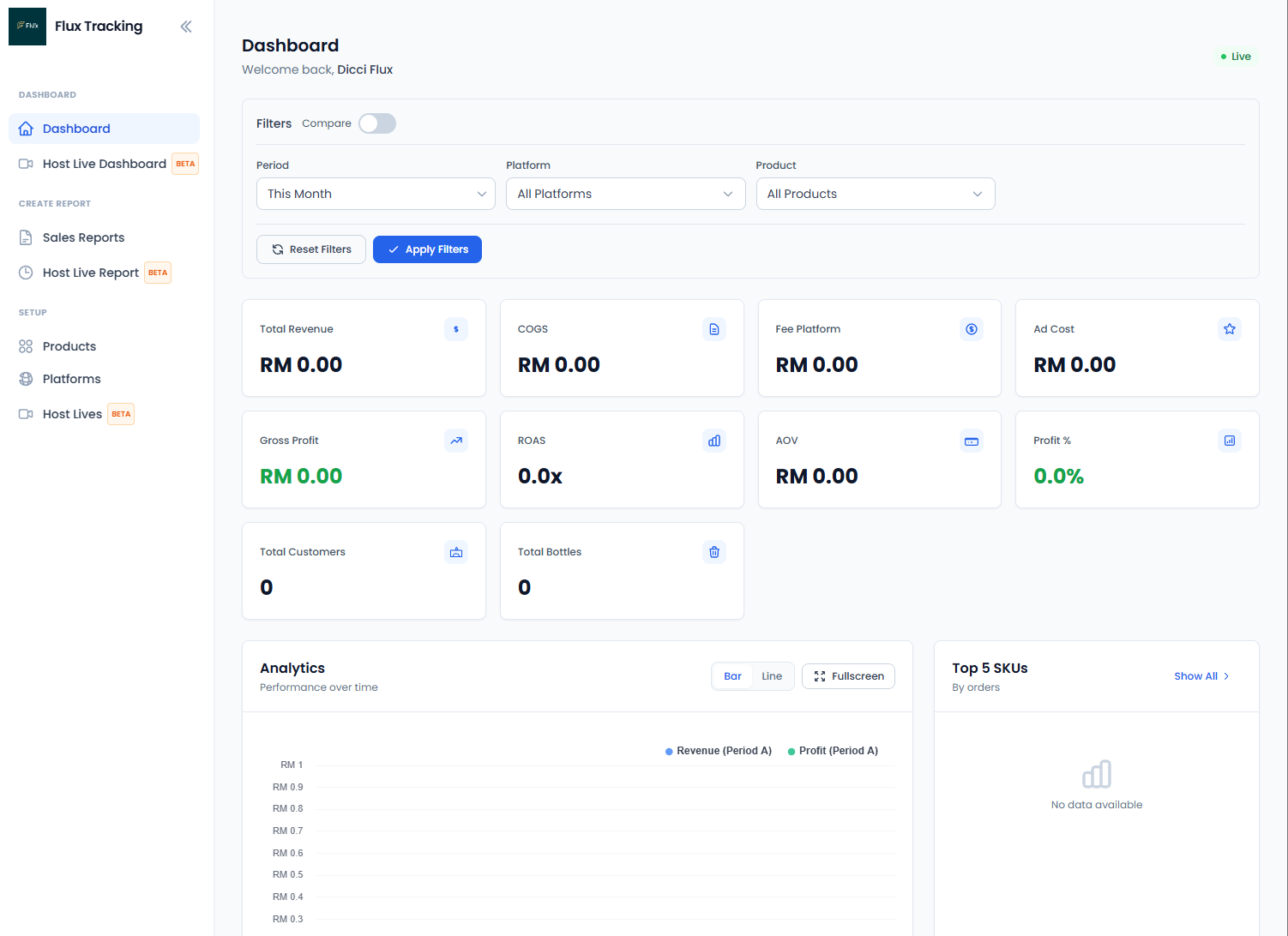Screen dimensions: 1288x936
Task: Open the All Products dropdown
Action: (875, 194)
